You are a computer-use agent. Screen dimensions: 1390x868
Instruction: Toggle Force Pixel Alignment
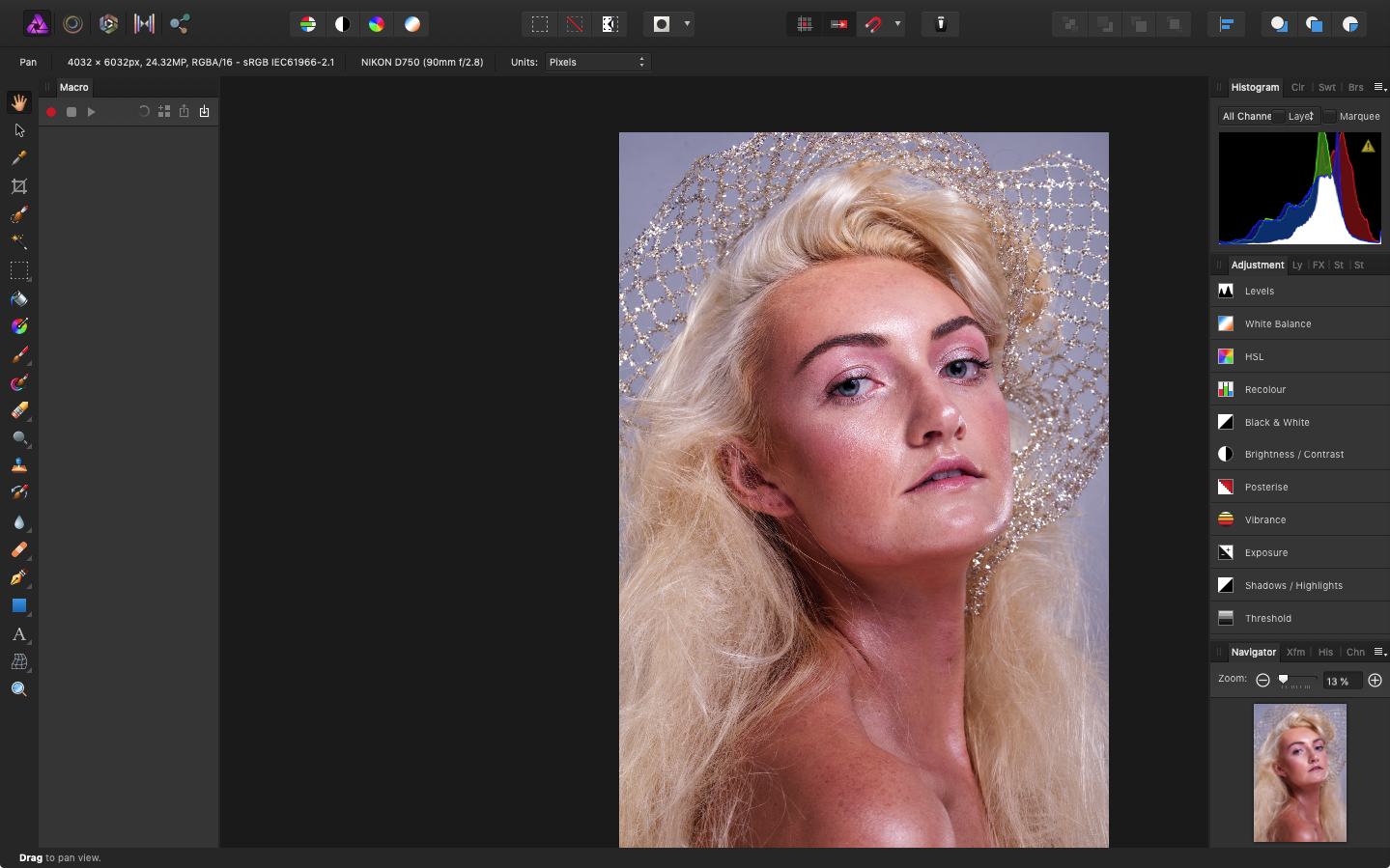805,24
